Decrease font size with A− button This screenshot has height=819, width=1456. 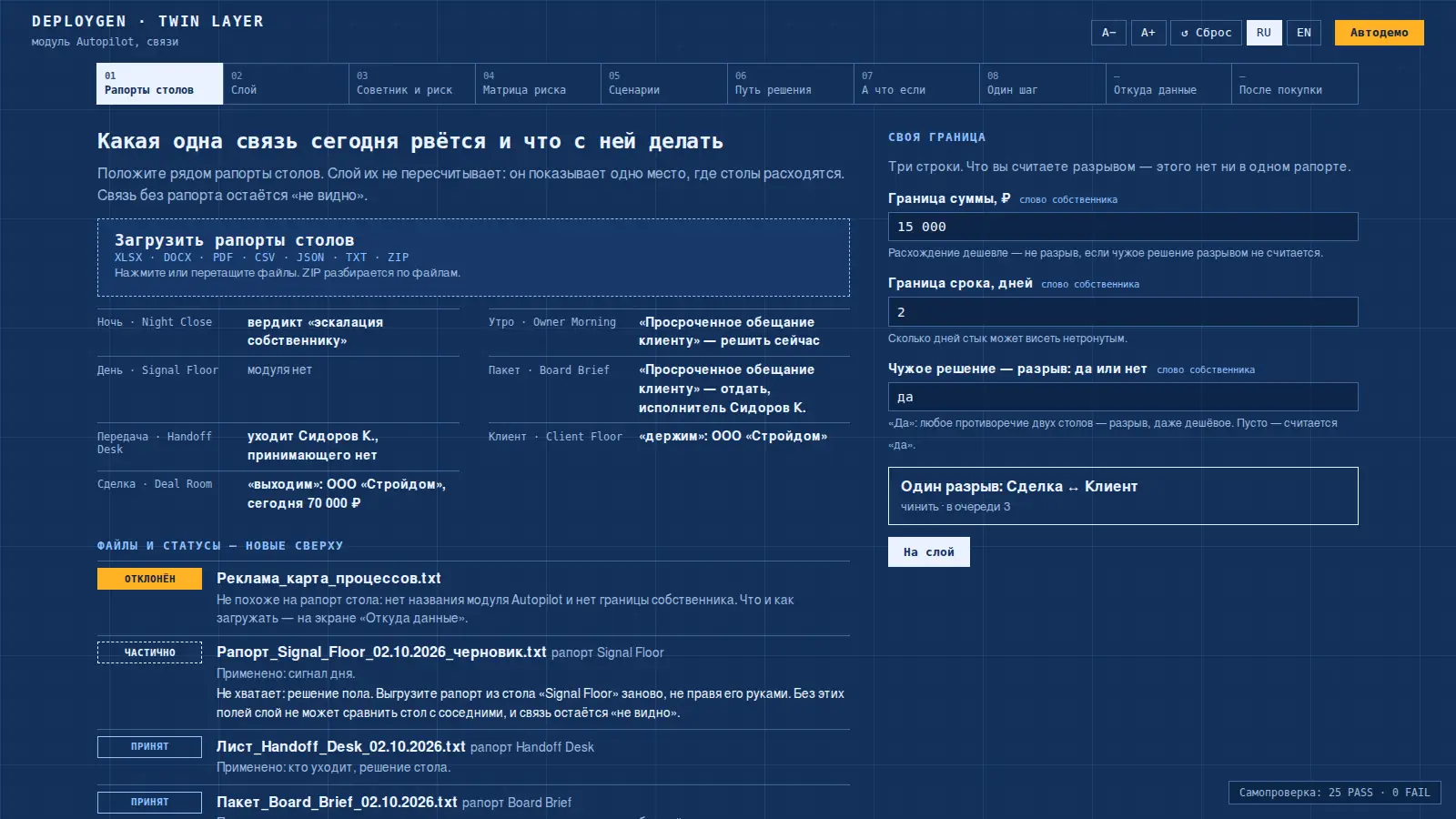pyautogui.click(x=1108, y=33)
